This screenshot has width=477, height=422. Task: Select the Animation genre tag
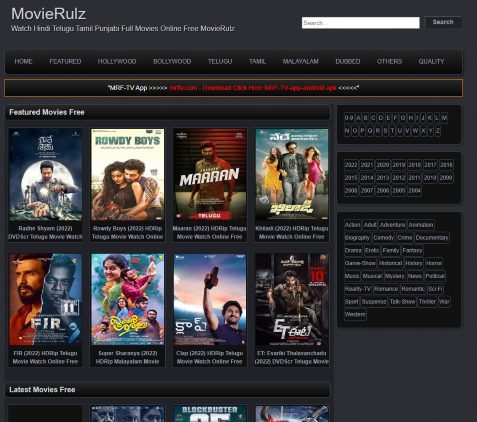[421, 225]
